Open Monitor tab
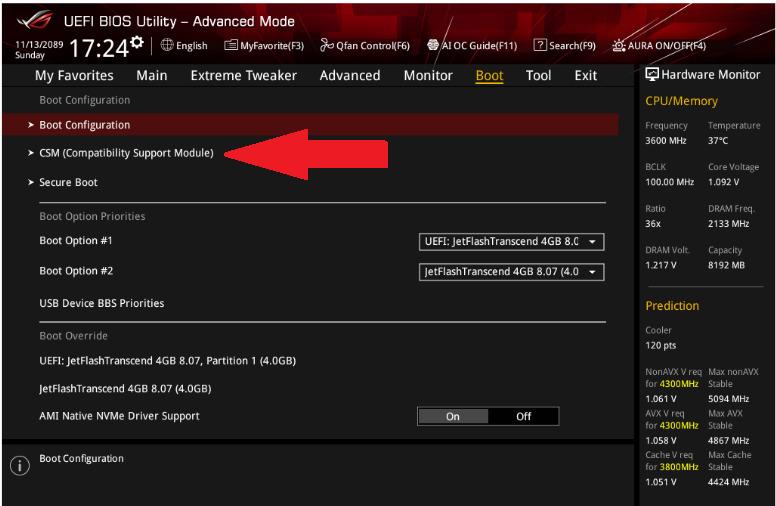 pyautogui.click(x=428, y=75)
